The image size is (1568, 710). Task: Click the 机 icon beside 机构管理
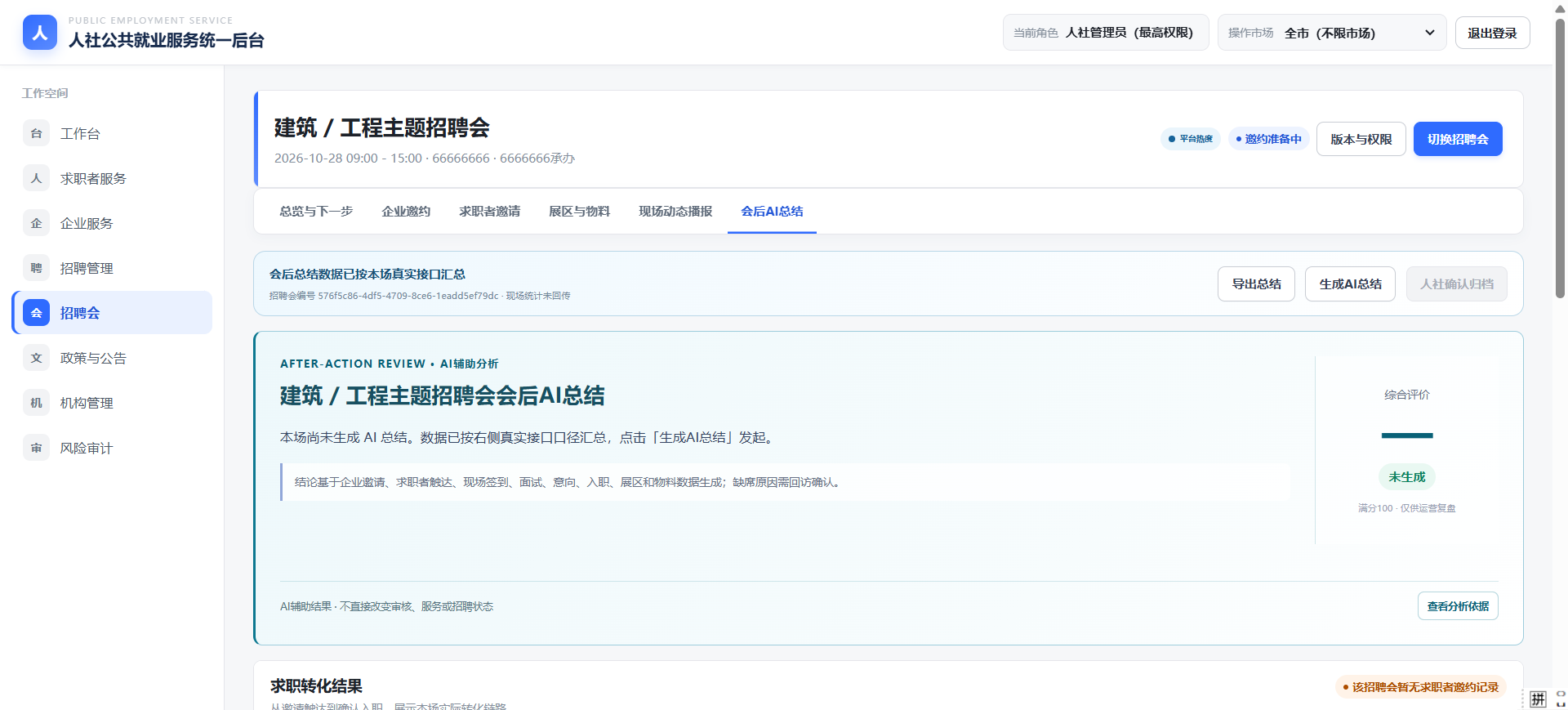coord(36,403)
